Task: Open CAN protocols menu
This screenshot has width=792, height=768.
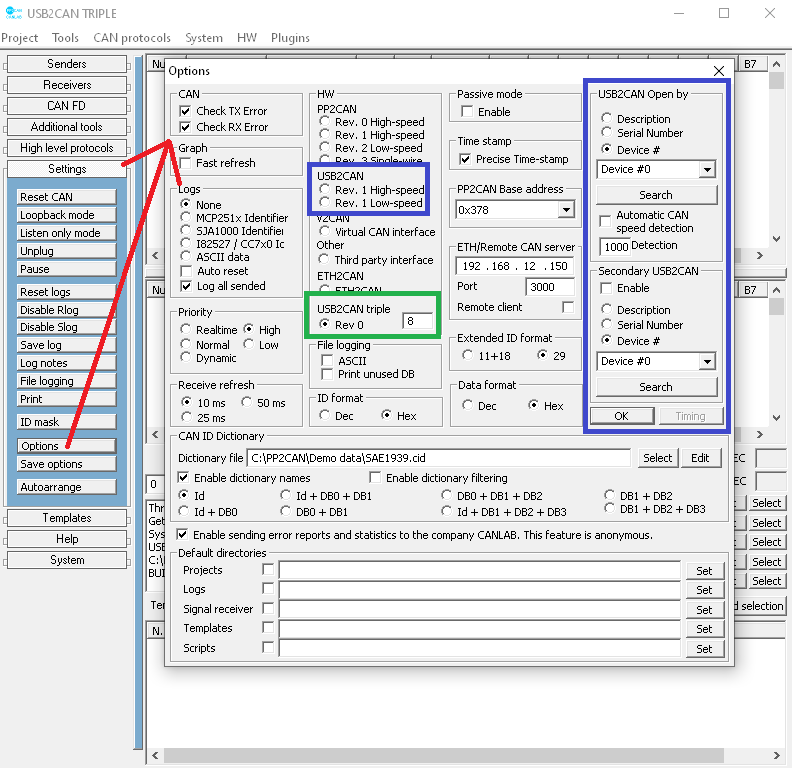Action: (x=132, y=38)
